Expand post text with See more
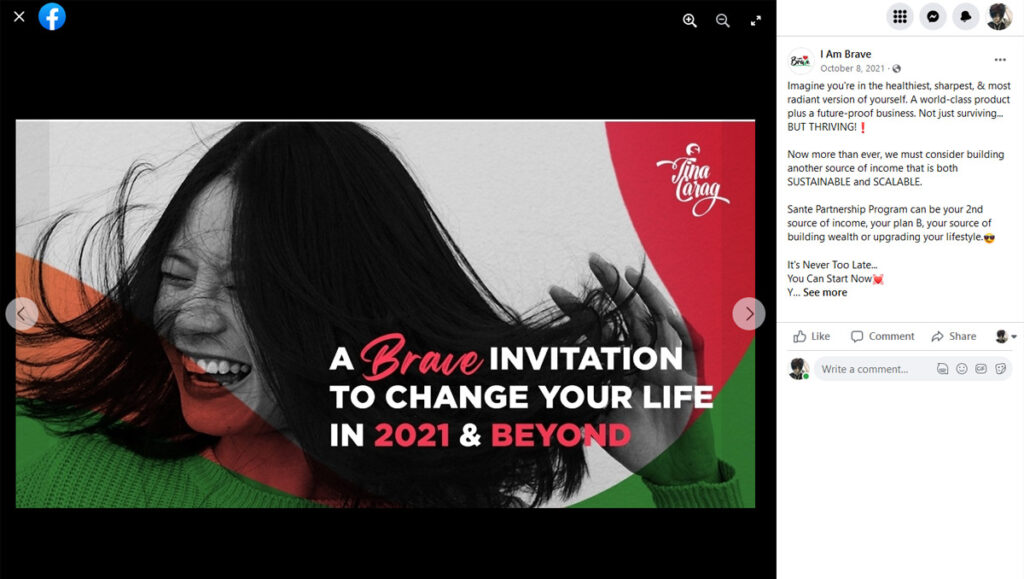This screenshot has width=1024, height=579. (x=825, y=292)
